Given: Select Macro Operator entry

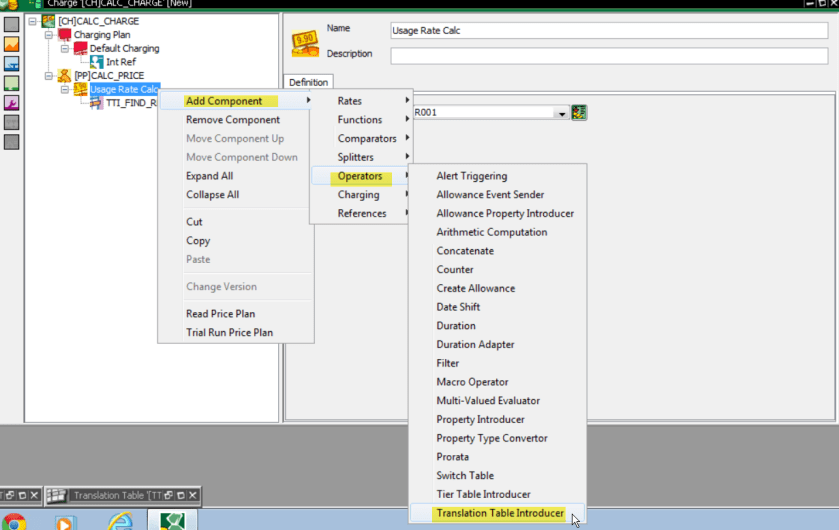Looking at the screenshot, I should point(498,382).
